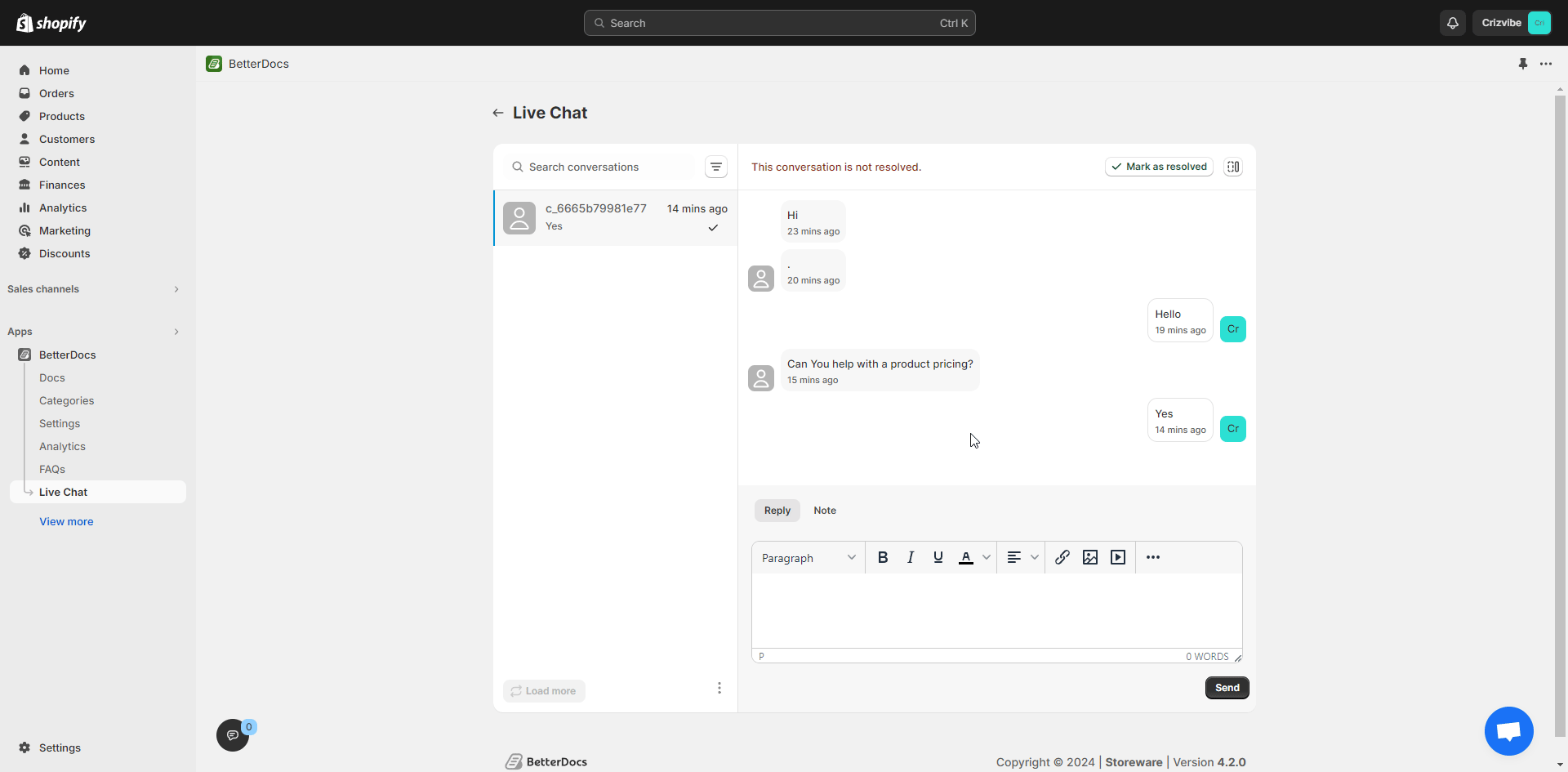Pin the BetterDocs app to navigation
The width and height of the screenshot is (1568, 772).
click(1523, 63)
